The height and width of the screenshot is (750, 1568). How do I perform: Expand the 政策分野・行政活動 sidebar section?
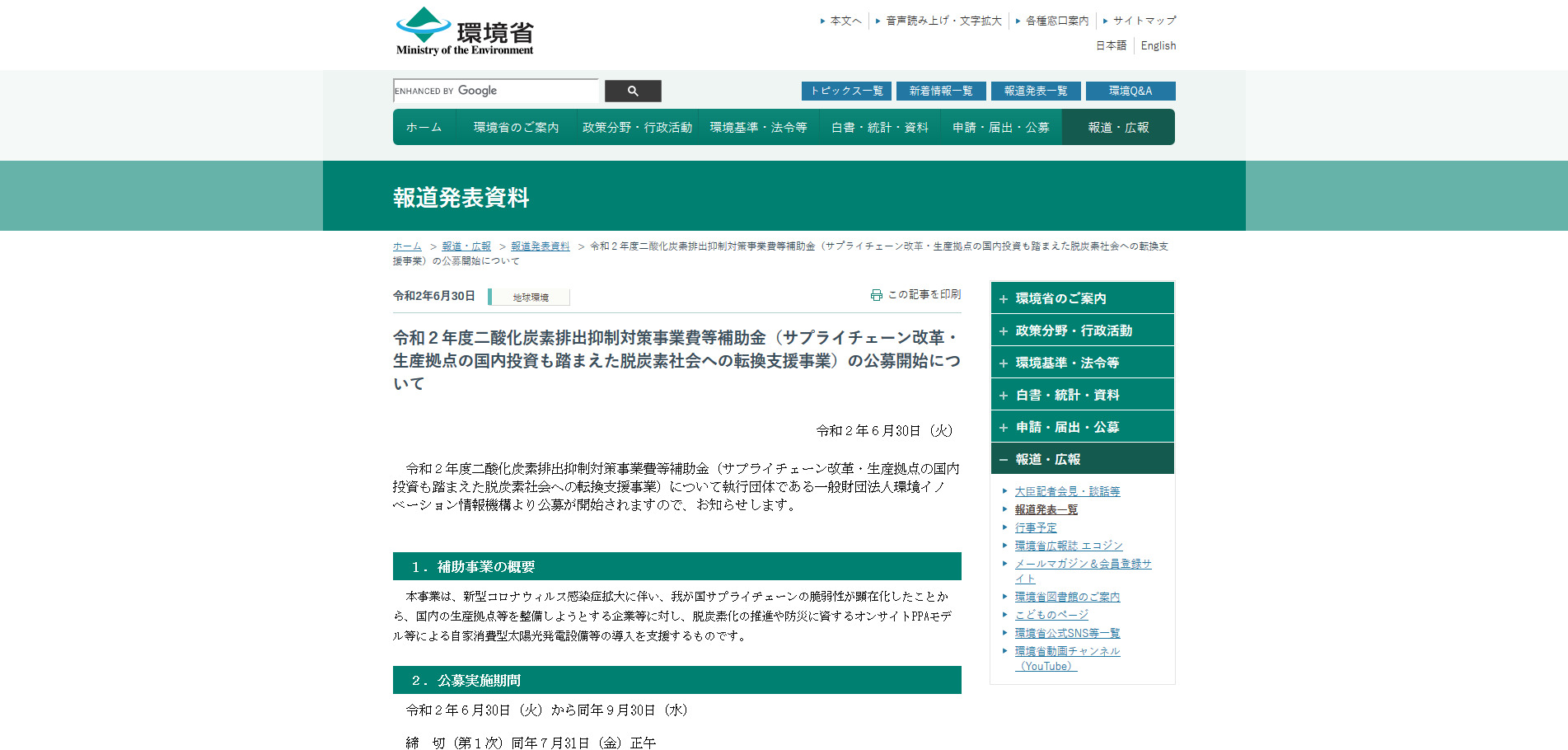pos(1004,331)
